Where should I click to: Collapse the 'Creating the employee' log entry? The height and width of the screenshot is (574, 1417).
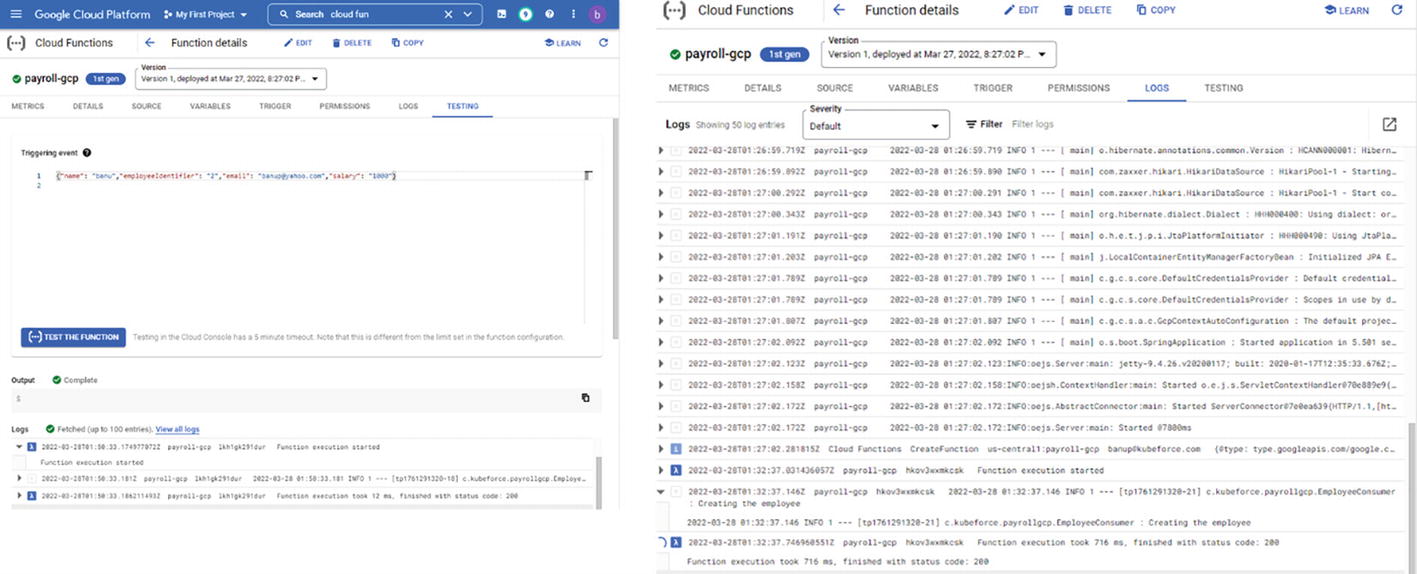click(x=660, y=492)
